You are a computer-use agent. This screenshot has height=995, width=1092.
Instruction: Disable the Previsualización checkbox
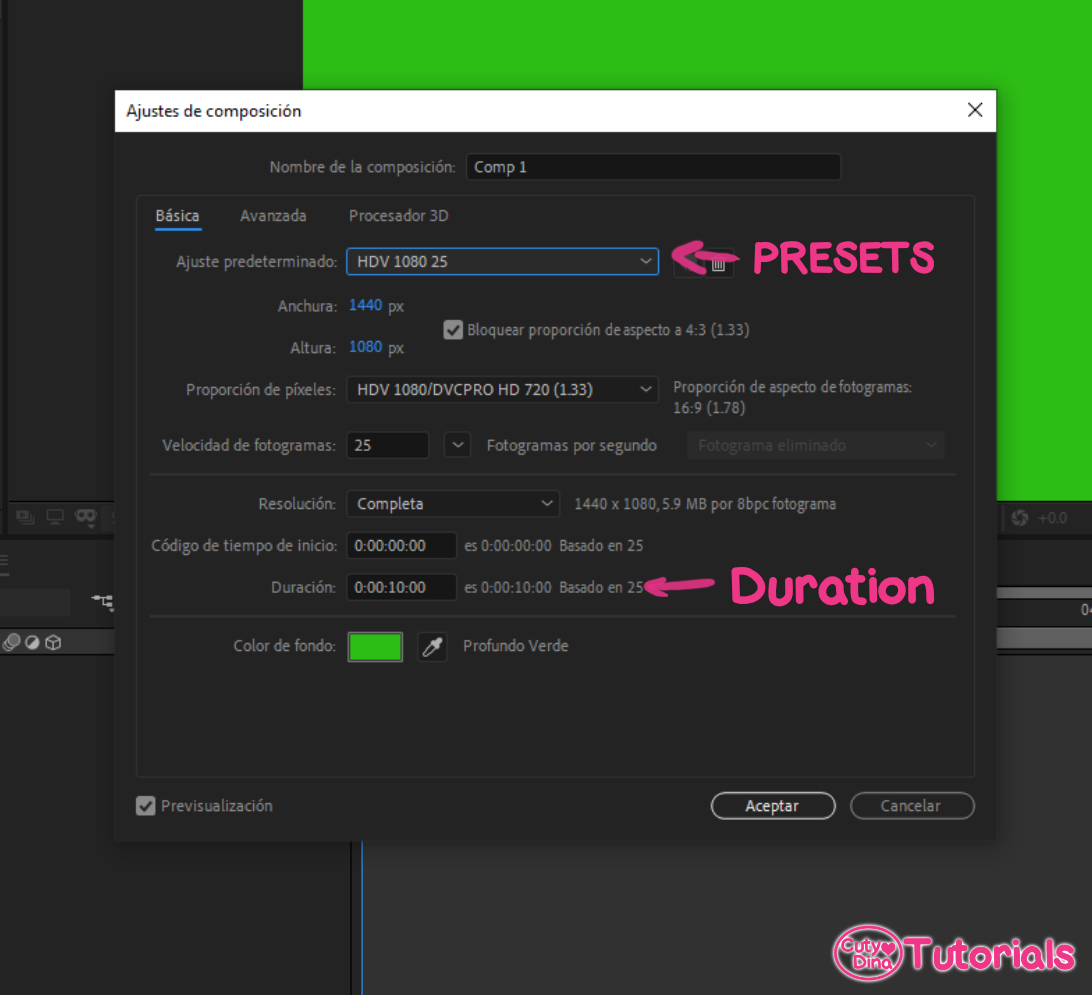(x=146, y=806)
